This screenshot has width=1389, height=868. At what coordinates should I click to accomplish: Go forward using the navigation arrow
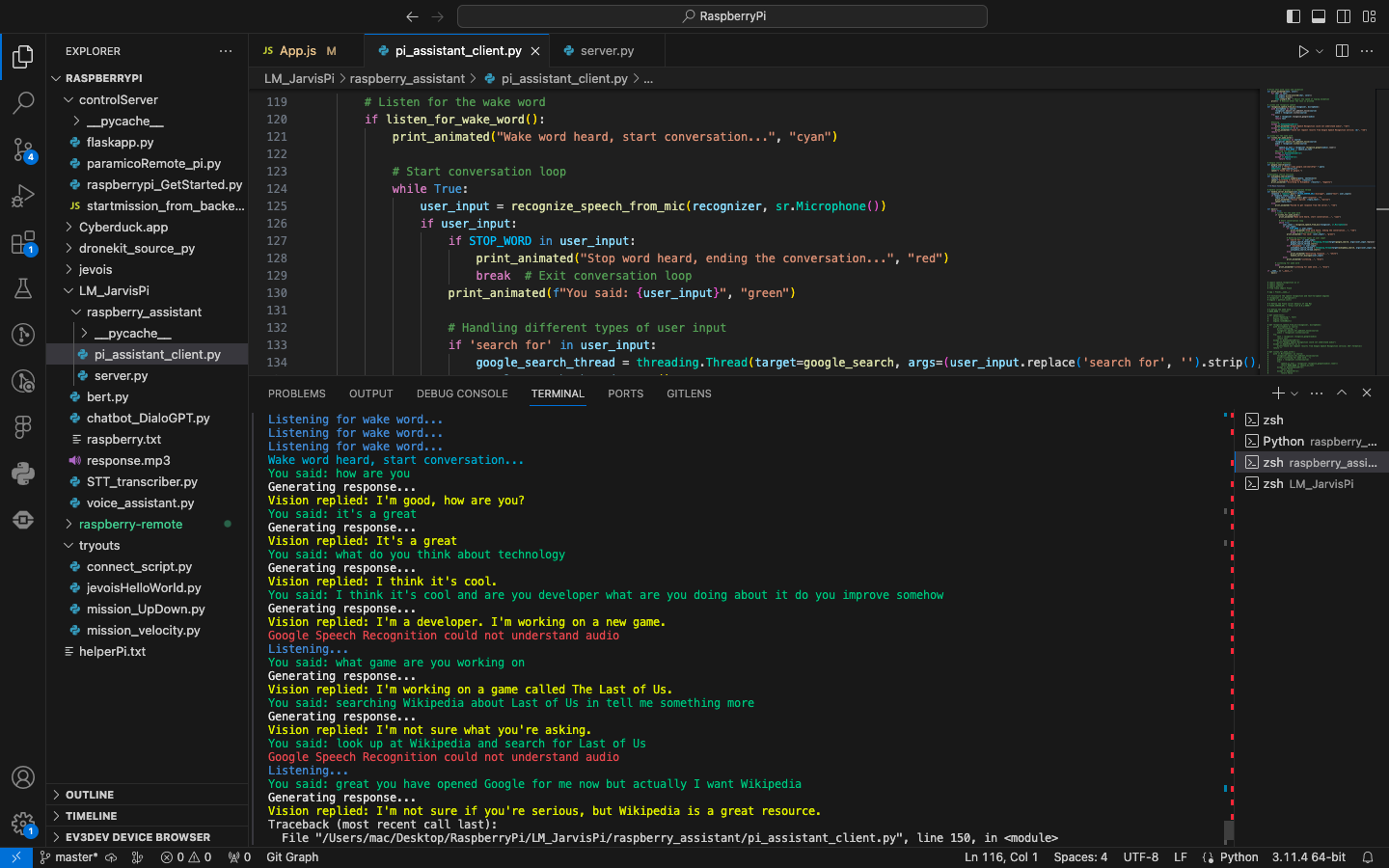click(438, 16)
